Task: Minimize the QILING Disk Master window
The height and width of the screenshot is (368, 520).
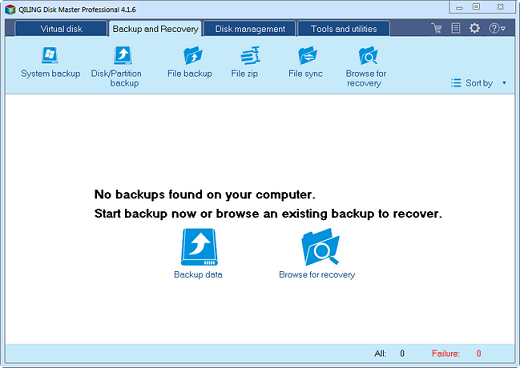Action: (459, 7)
